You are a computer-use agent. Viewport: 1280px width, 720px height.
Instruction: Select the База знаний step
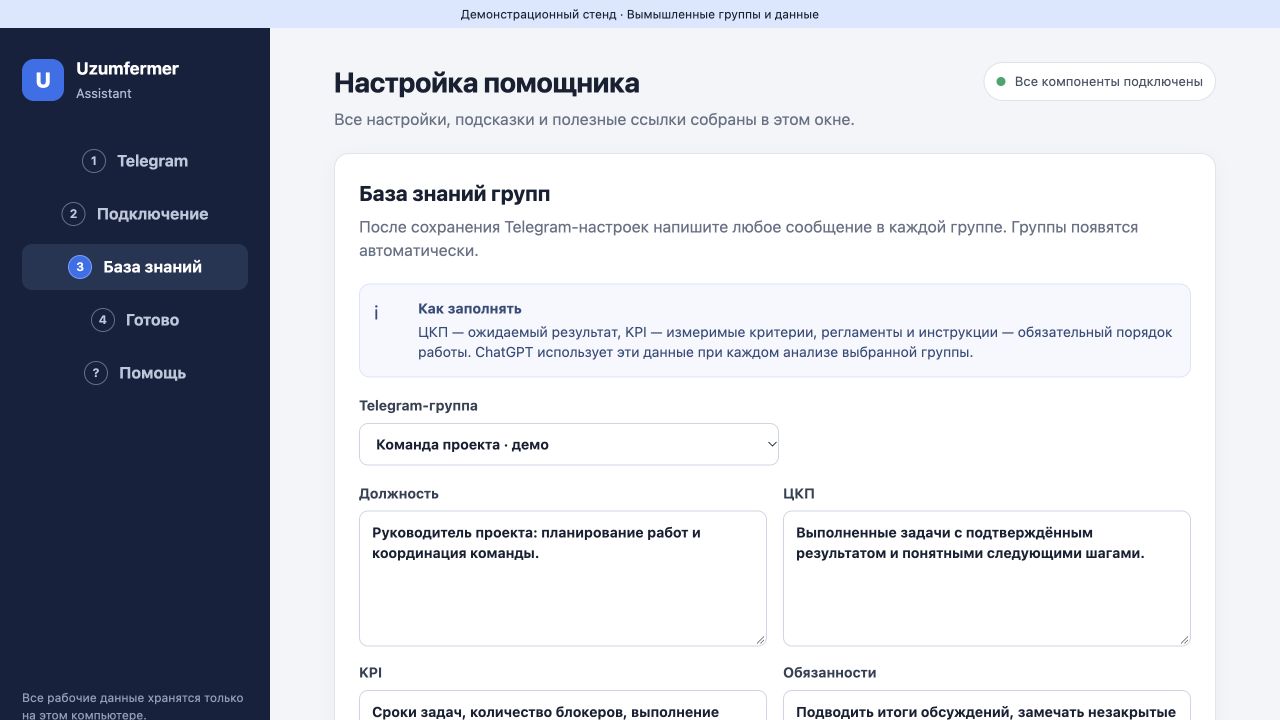135,267
